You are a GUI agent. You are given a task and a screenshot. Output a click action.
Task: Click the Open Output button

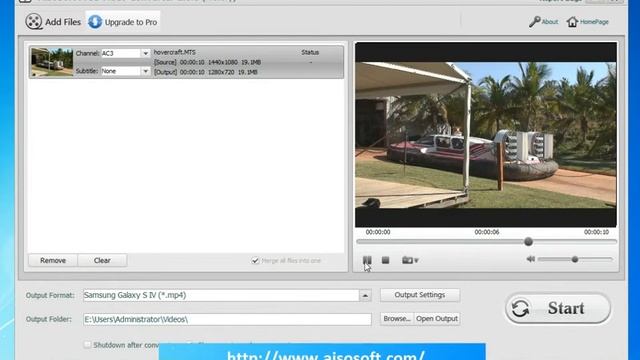pos(437,319)
